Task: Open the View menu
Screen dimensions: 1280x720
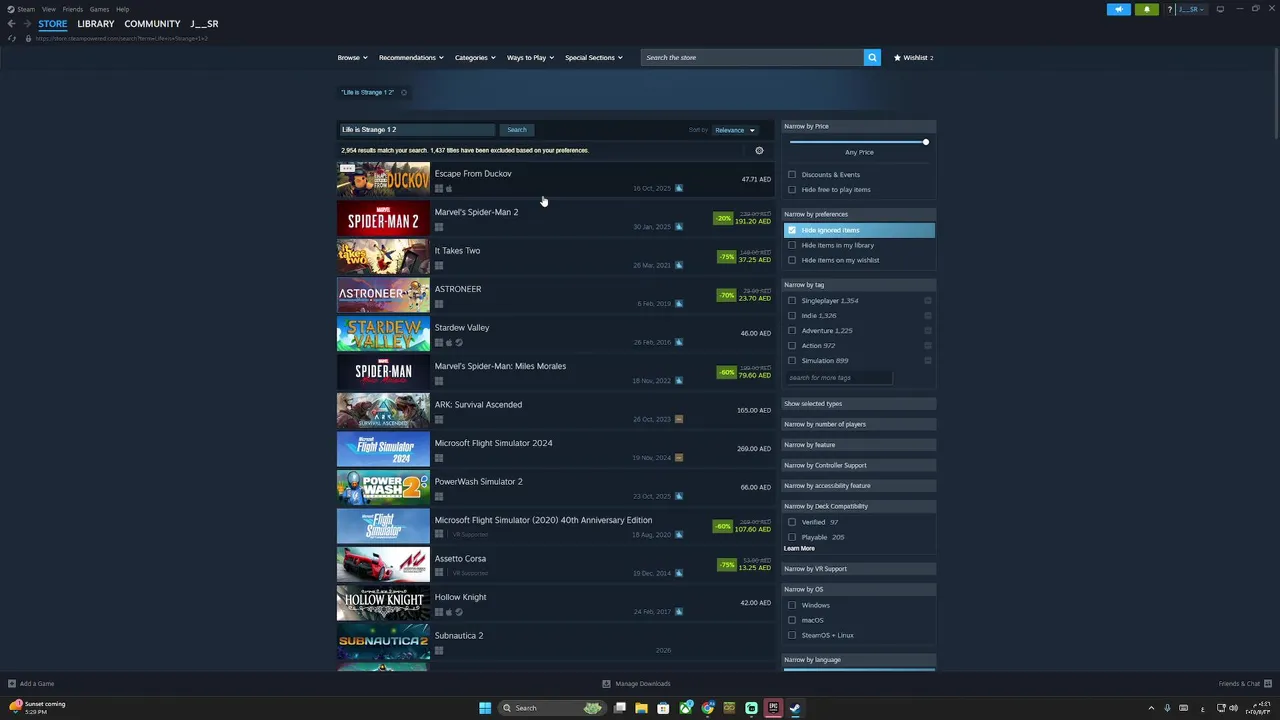Action: click(49, 9)
